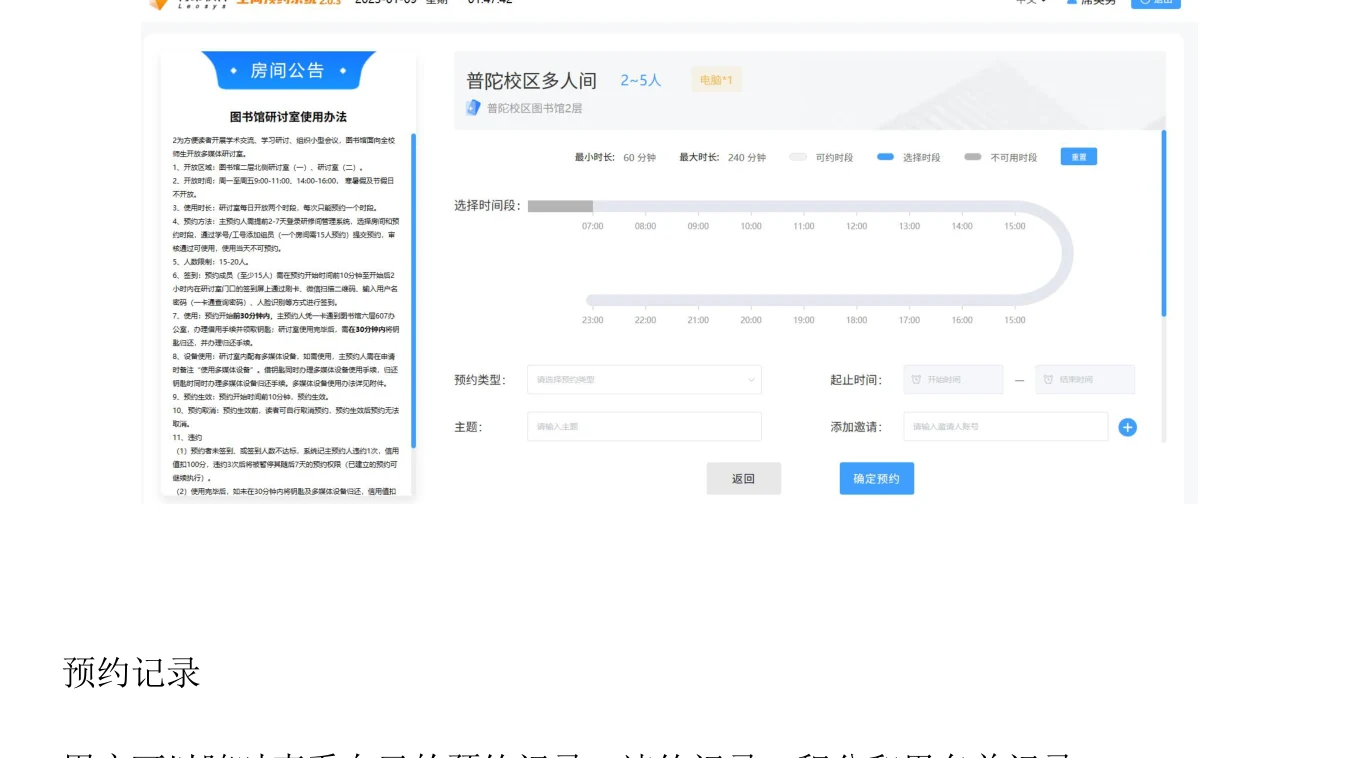Click the booking panel's right-side scrollbar

tap(1163, 223)
